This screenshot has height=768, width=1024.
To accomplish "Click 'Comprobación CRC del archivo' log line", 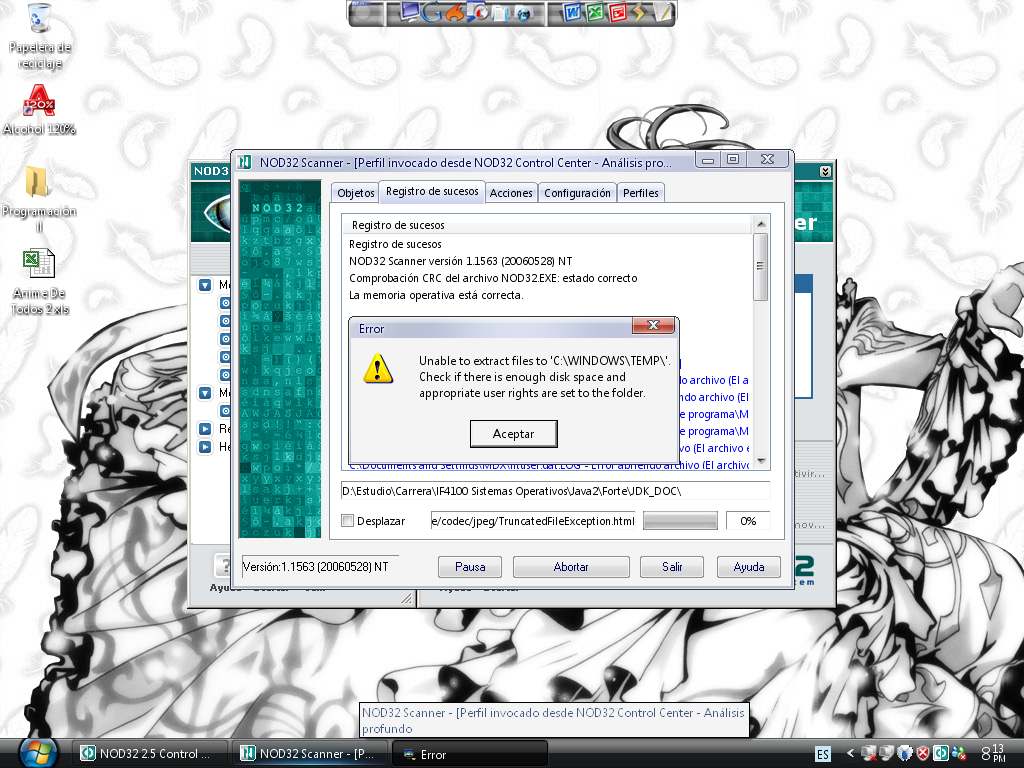I will point(493,278).
